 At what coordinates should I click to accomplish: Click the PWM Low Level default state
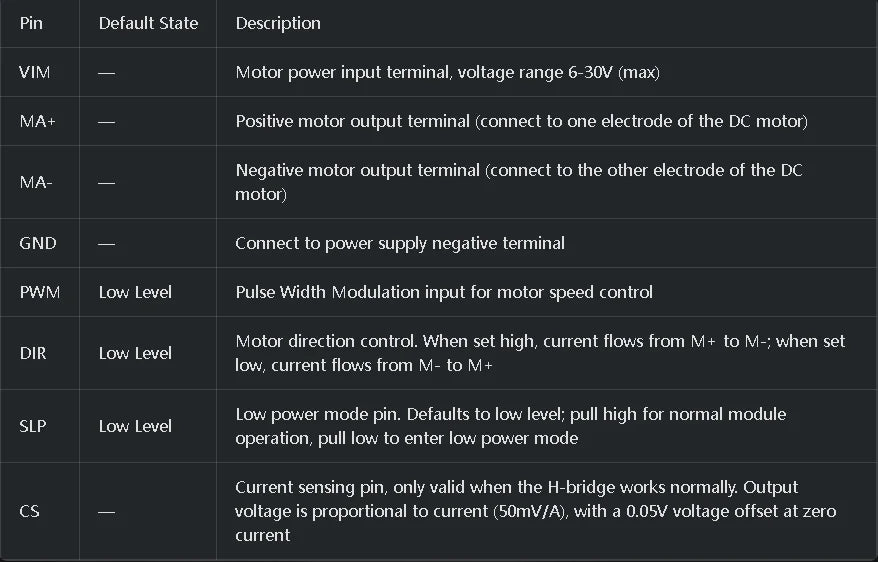pyautogui.click(x=135, y=292)
